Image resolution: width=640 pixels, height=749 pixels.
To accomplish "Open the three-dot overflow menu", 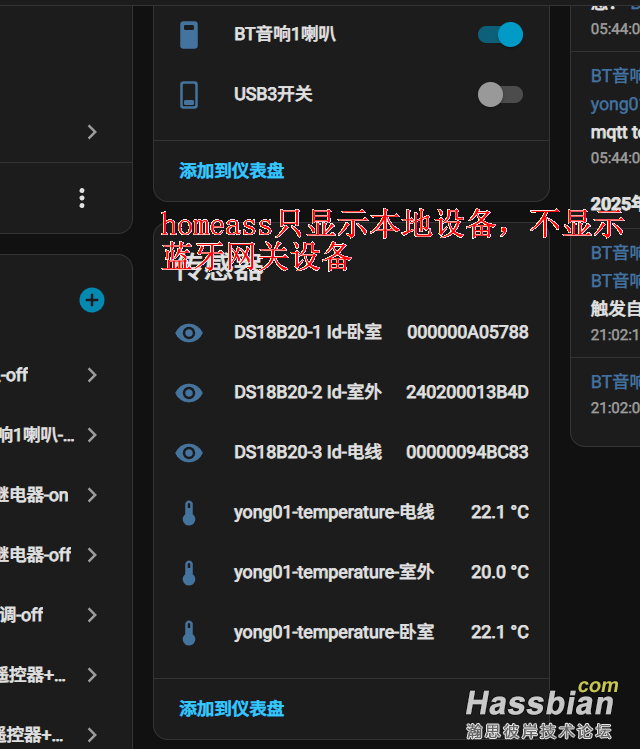I will (x=82, y=198).
